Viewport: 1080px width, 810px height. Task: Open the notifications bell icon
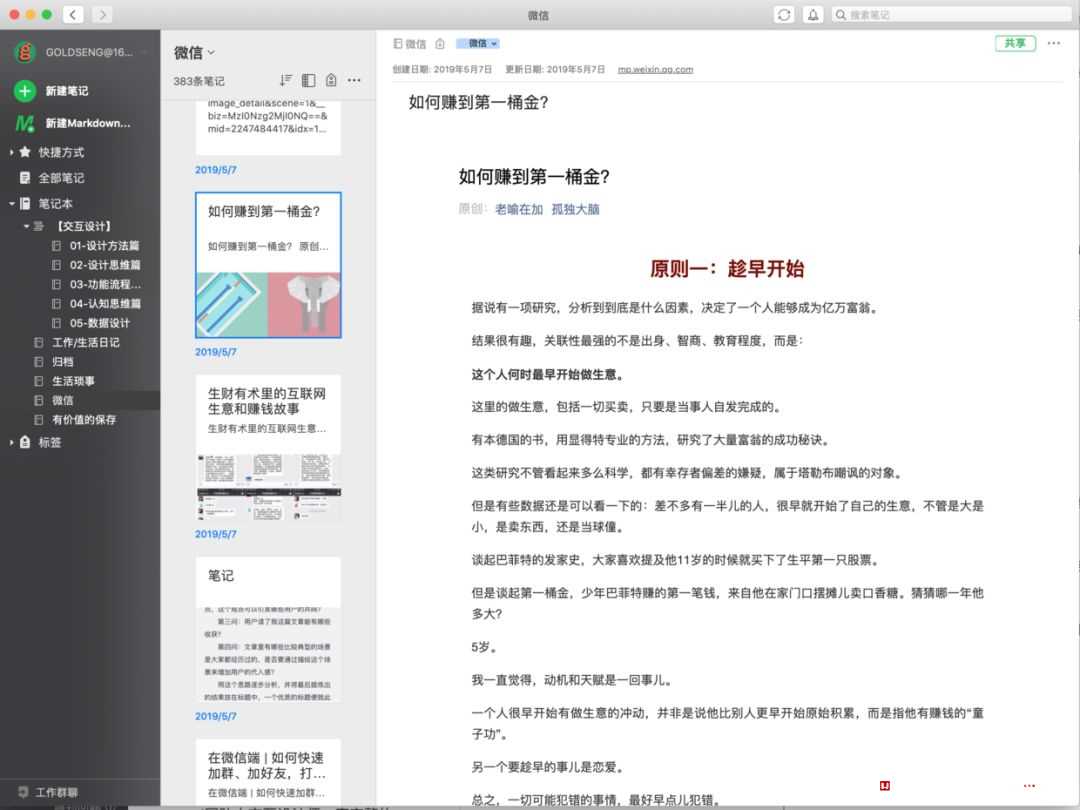click(813, 14)
